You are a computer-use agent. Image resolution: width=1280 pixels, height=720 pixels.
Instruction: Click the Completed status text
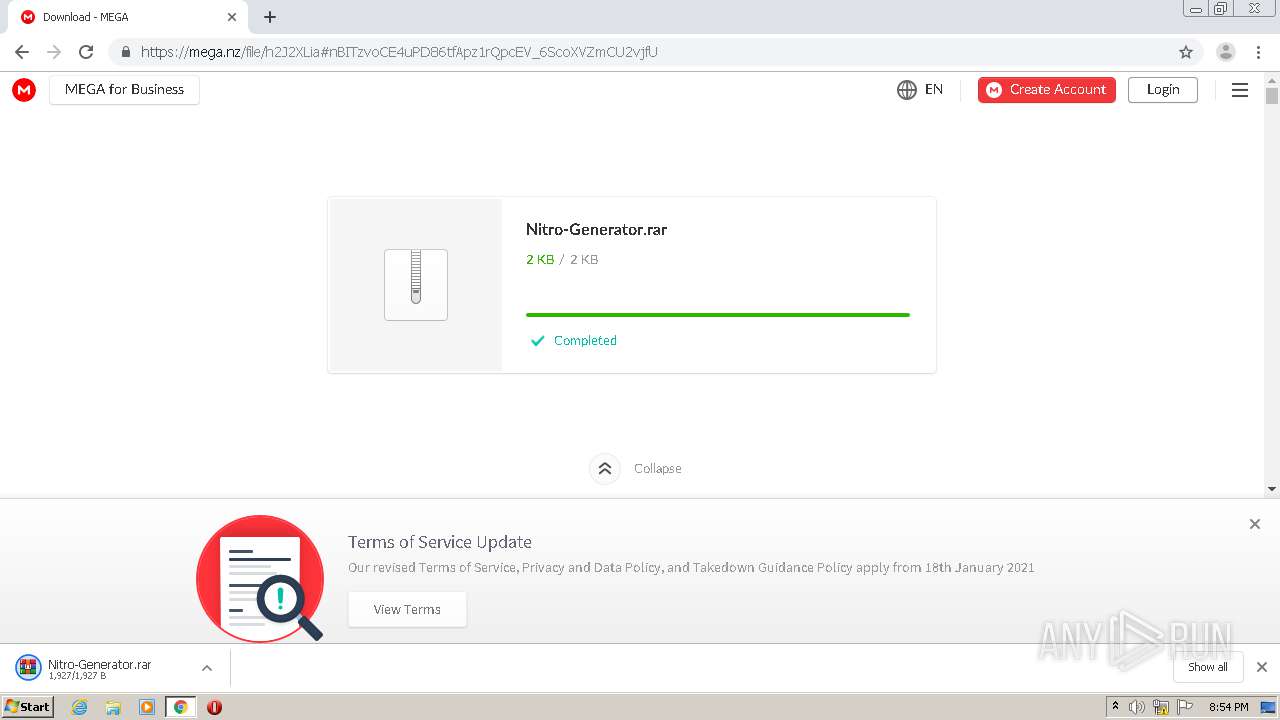(x=585, y=341)
